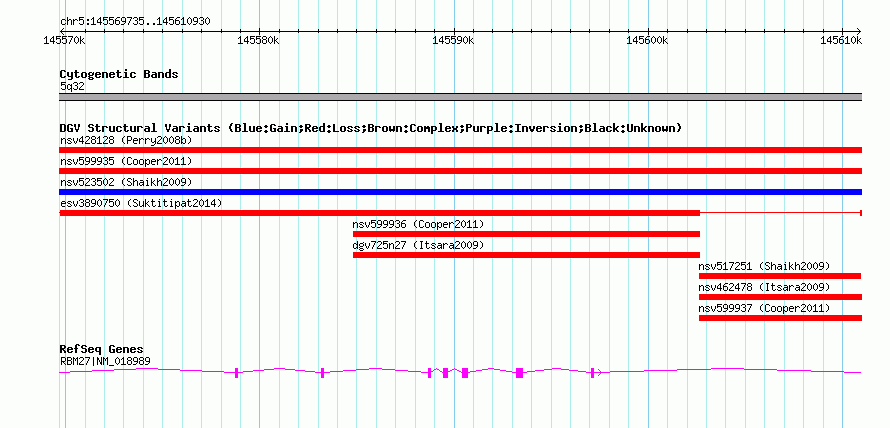The height and width of the screenshot is (428, 890).
Task: Click the DGV Structural Variants track title
Action: (x=371, y=128)
